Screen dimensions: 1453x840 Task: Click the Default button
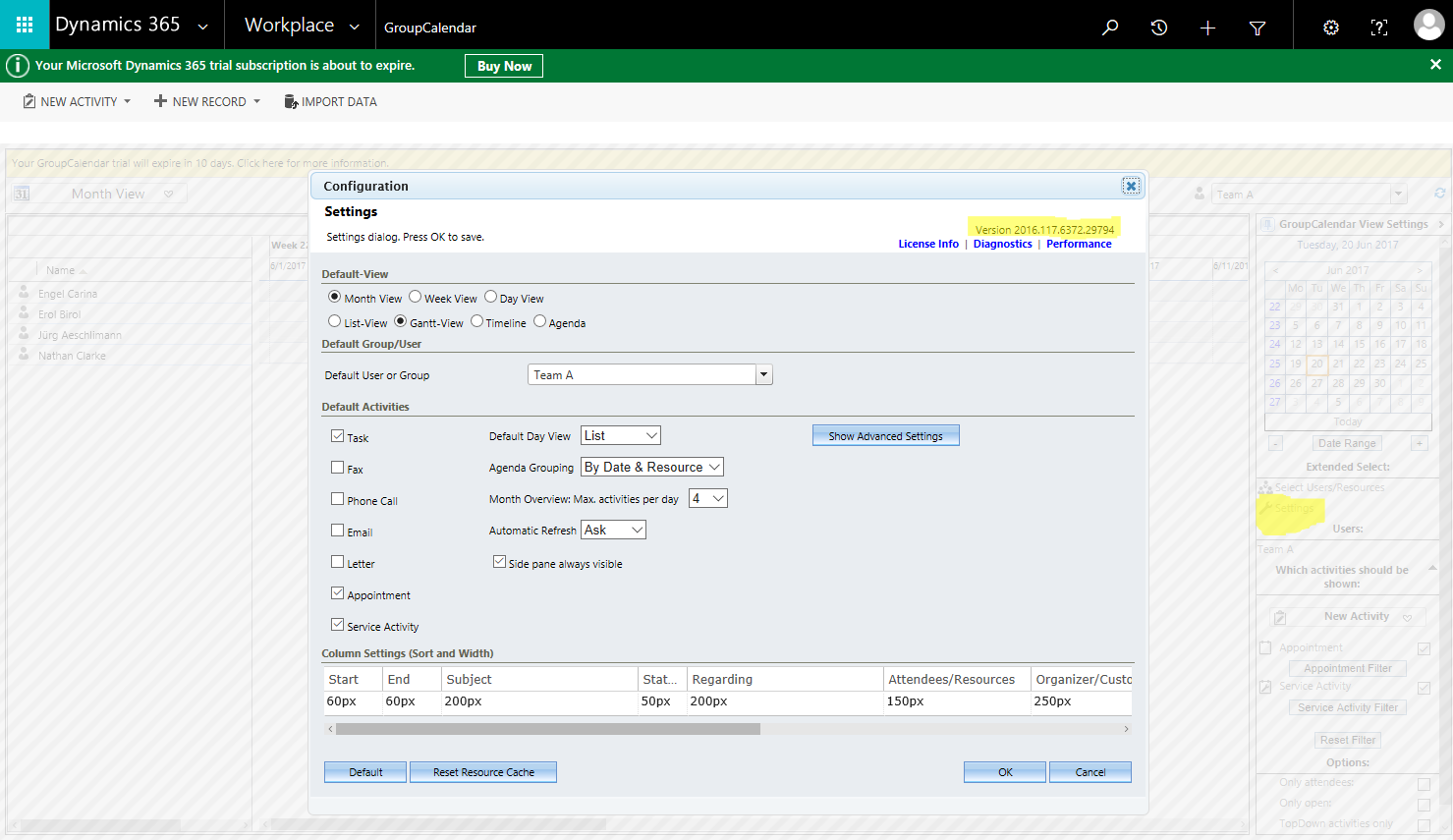pos(365,772)
